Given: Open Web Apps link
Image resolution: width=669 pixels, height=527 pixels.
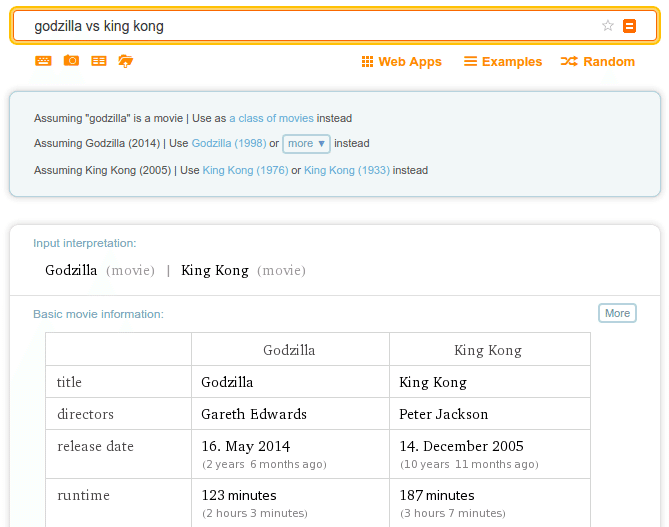Looking at the screenshot, I should coord(410,62).
